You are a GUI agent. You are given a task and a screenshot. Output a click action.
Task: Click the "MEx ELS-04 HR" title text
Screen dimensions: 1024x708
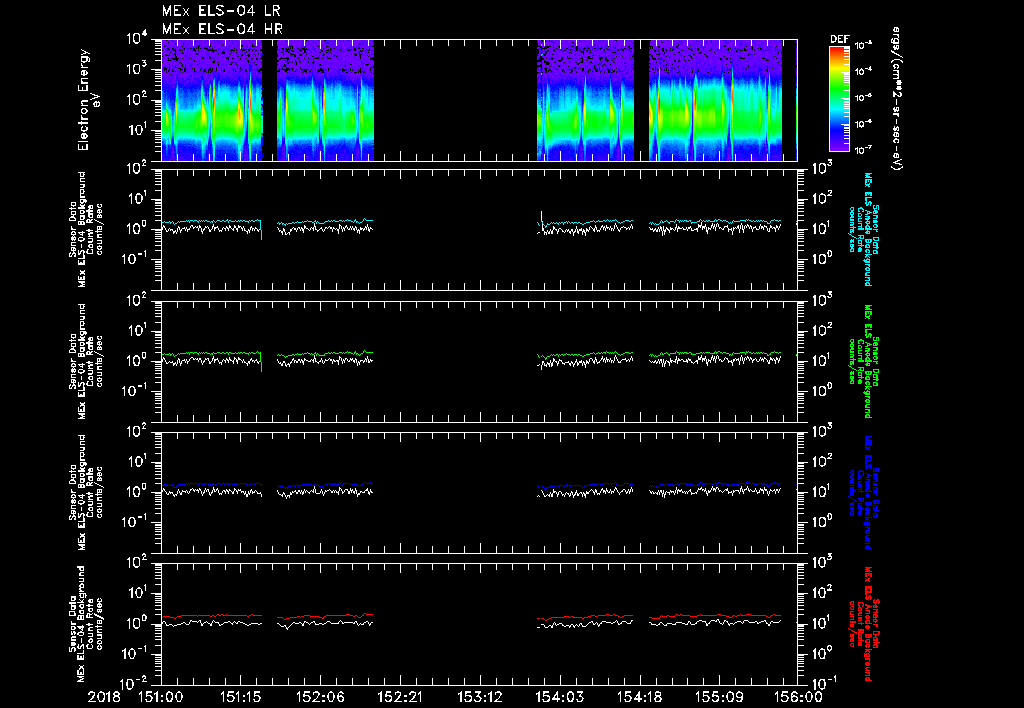(x=222, y=29)
